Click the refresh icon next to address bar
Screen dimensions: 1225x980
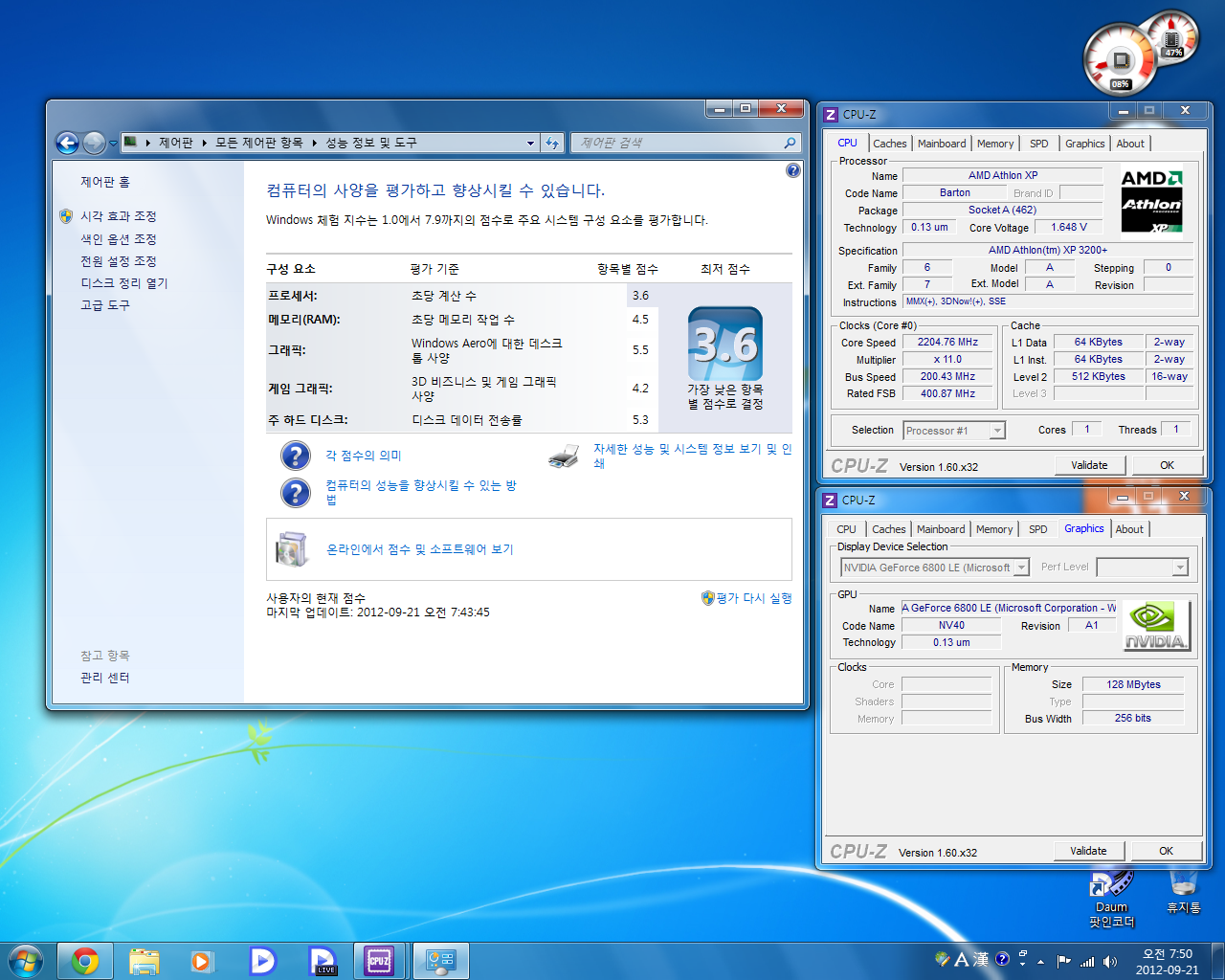(x=552, y=143)
